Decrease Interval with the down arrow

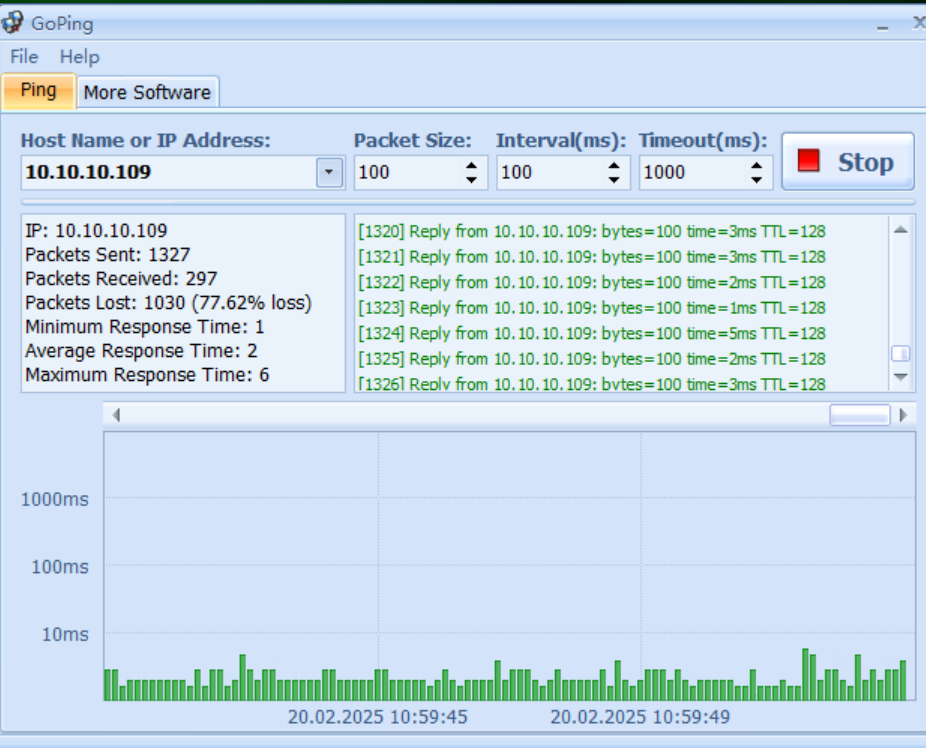click(x=614, y=179)
